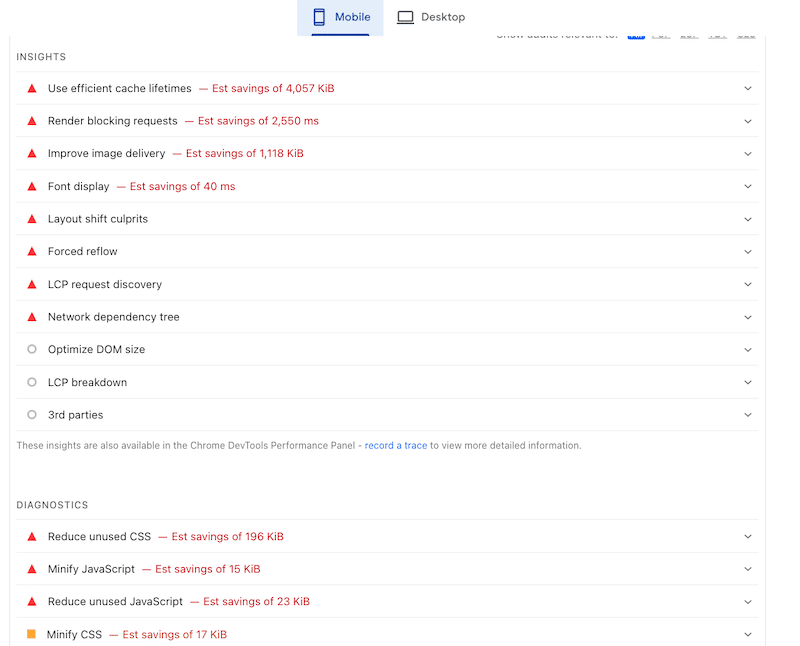Viewport: 800px width, 646px height.
Task: Click the laptop icon next to Desktop
Action: point(405,17)
